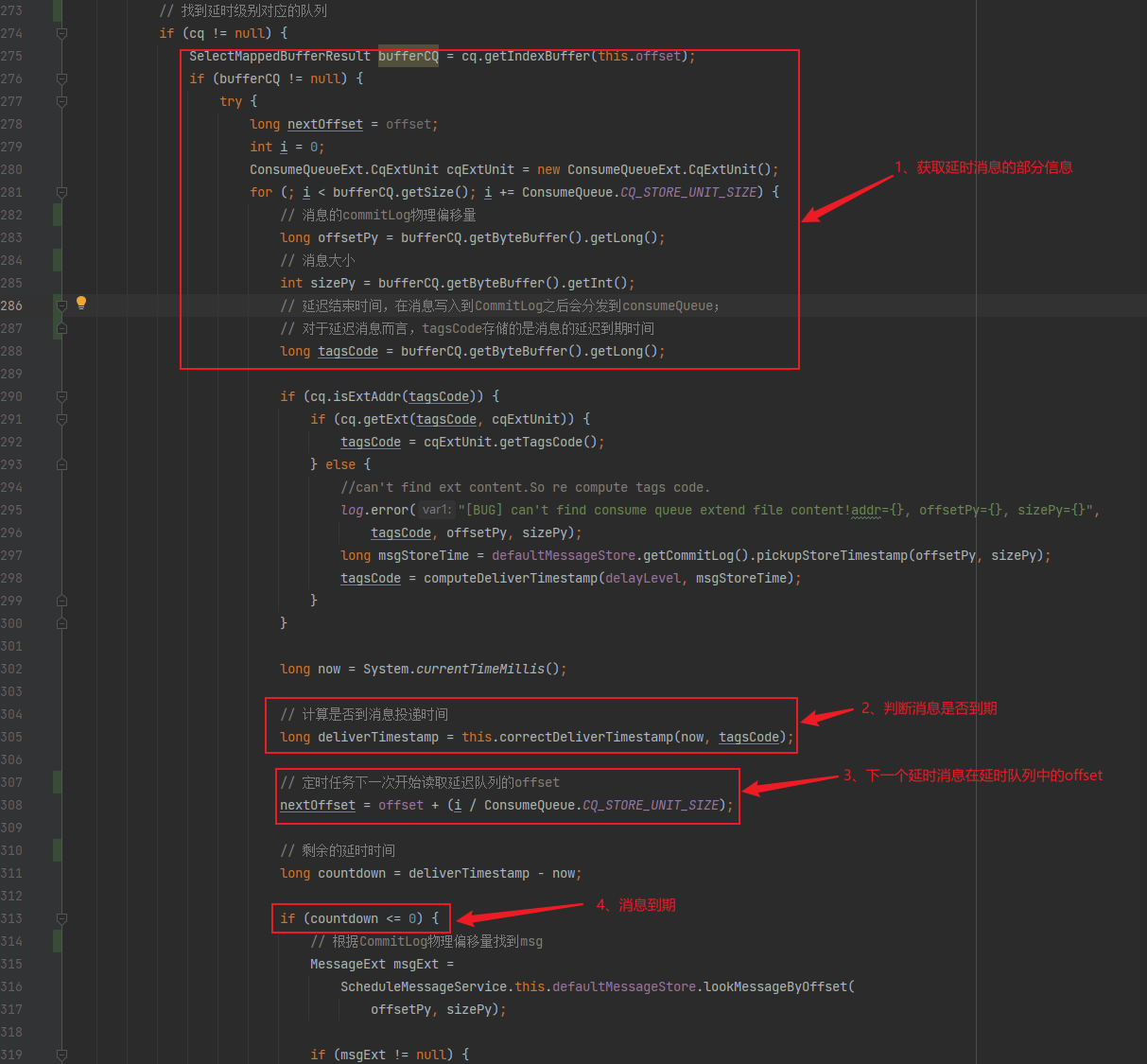
Task: Click the green change marker at line 314
Action: (x=58, y=941)
